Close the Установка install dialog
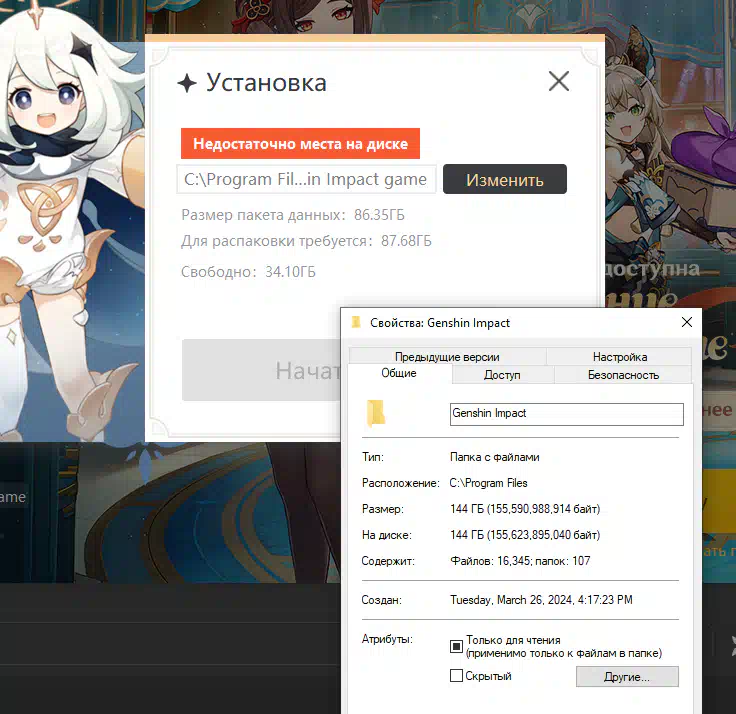Screen dimensions: 736x714 (559, 81)
